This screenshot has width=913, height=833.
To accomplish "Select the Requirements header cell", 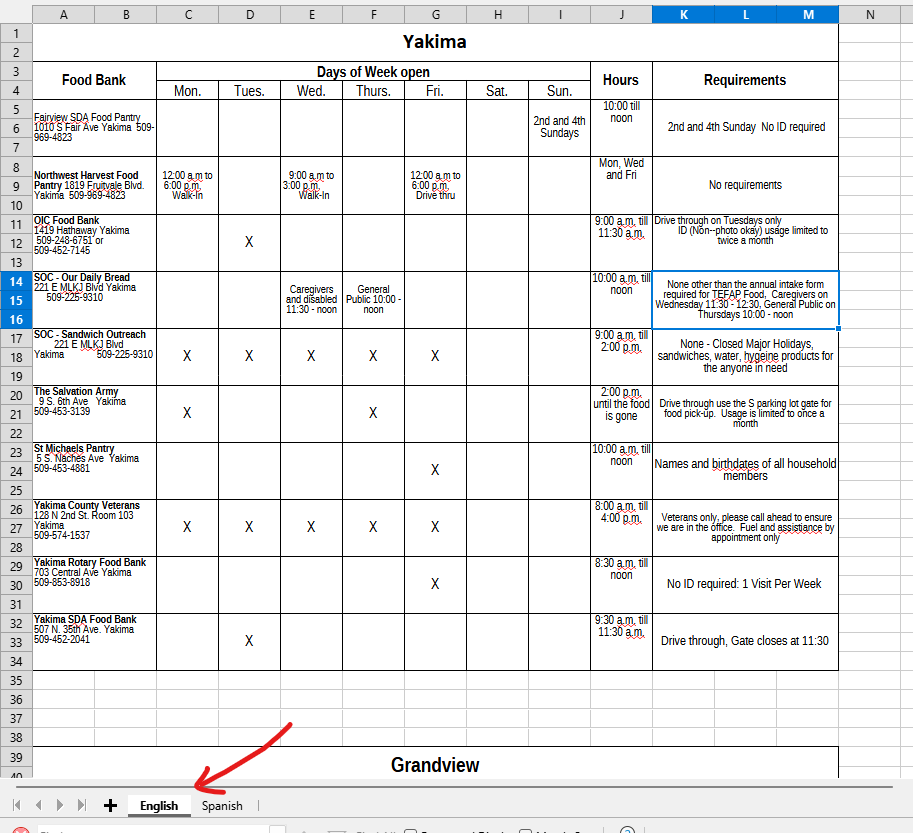I will 745,80.
